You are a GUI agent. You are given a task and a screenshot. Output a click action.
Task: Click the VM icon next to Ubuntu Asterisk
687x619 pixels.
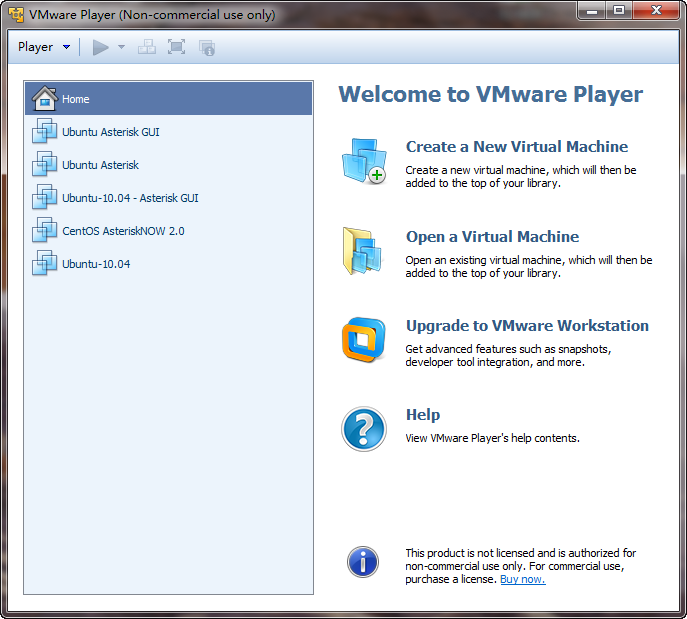click(x=44, y=164)
